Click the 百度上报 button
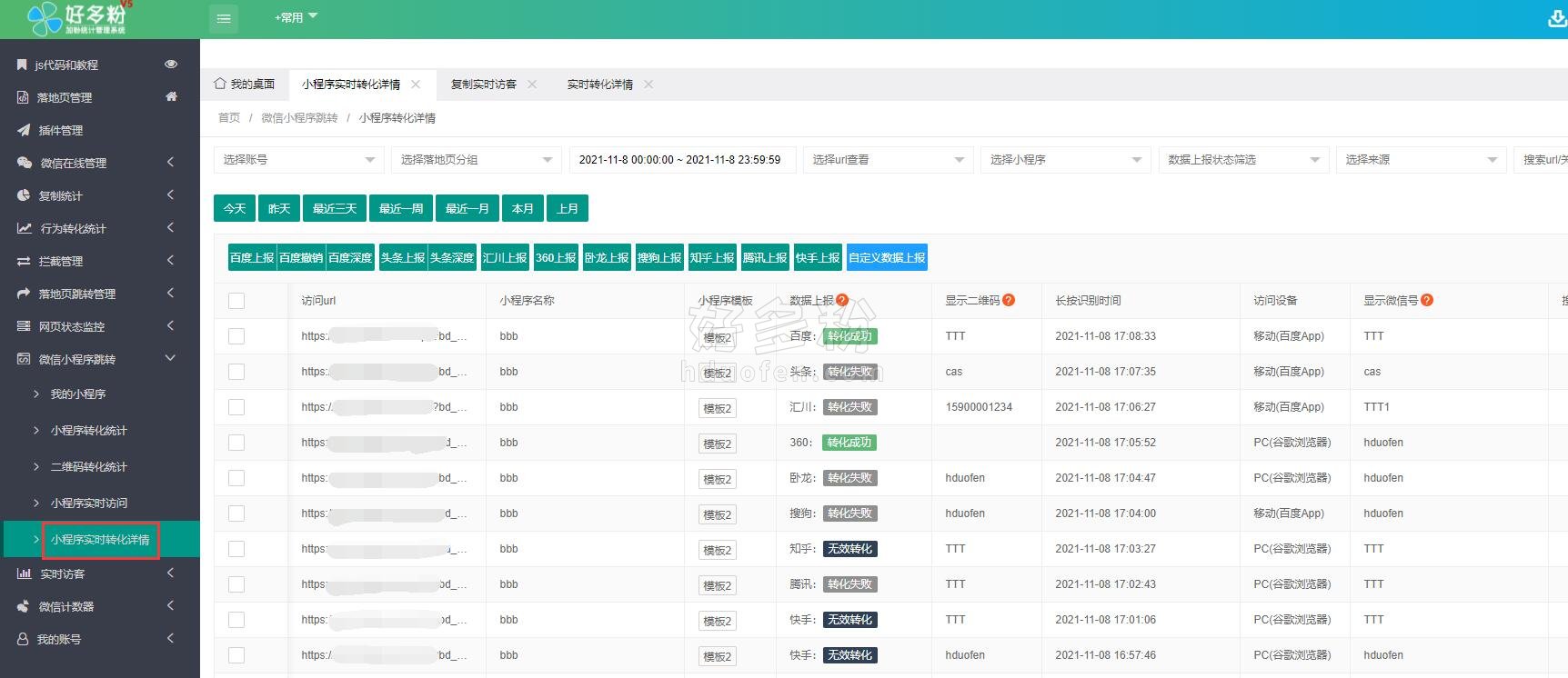Image resolution: width=1568 pixels, height=678 pixels. coord(252,258)
